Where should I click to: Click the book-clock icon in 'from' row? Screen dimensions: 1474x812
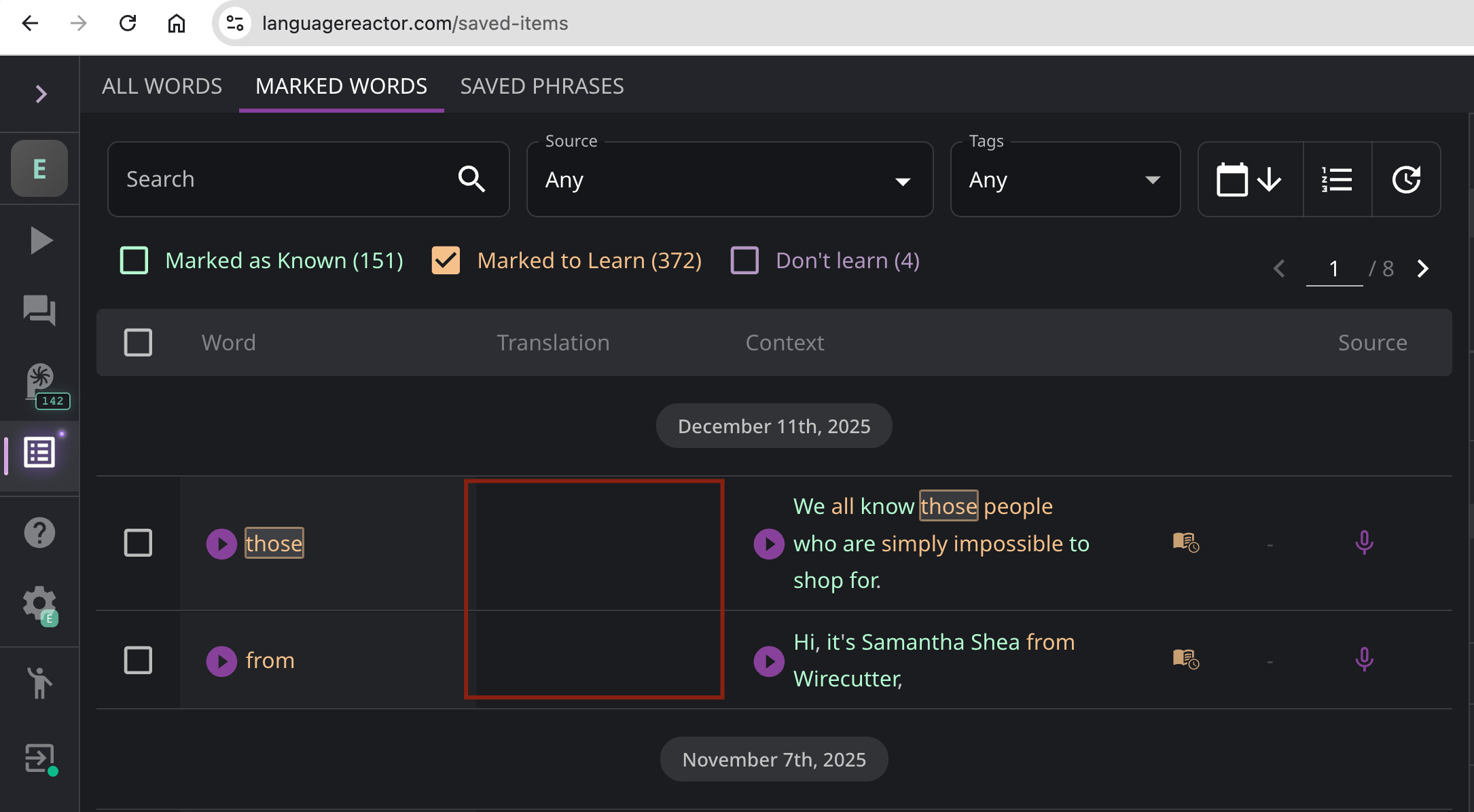[1186, 659]
